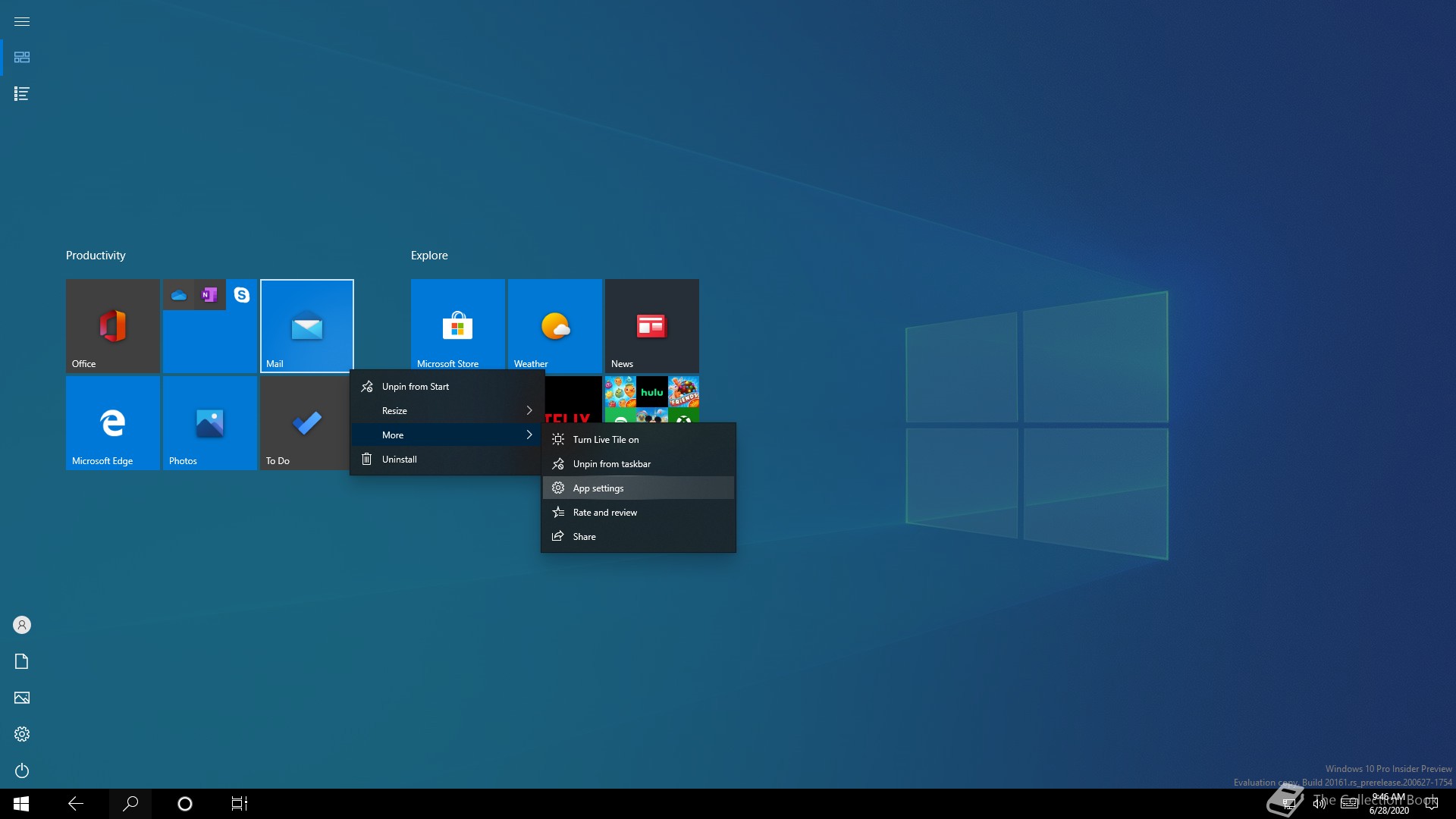This screenshot has width=1456, height=819.
Task: Open the taskbar clock and date
Action: (1389, 804)
